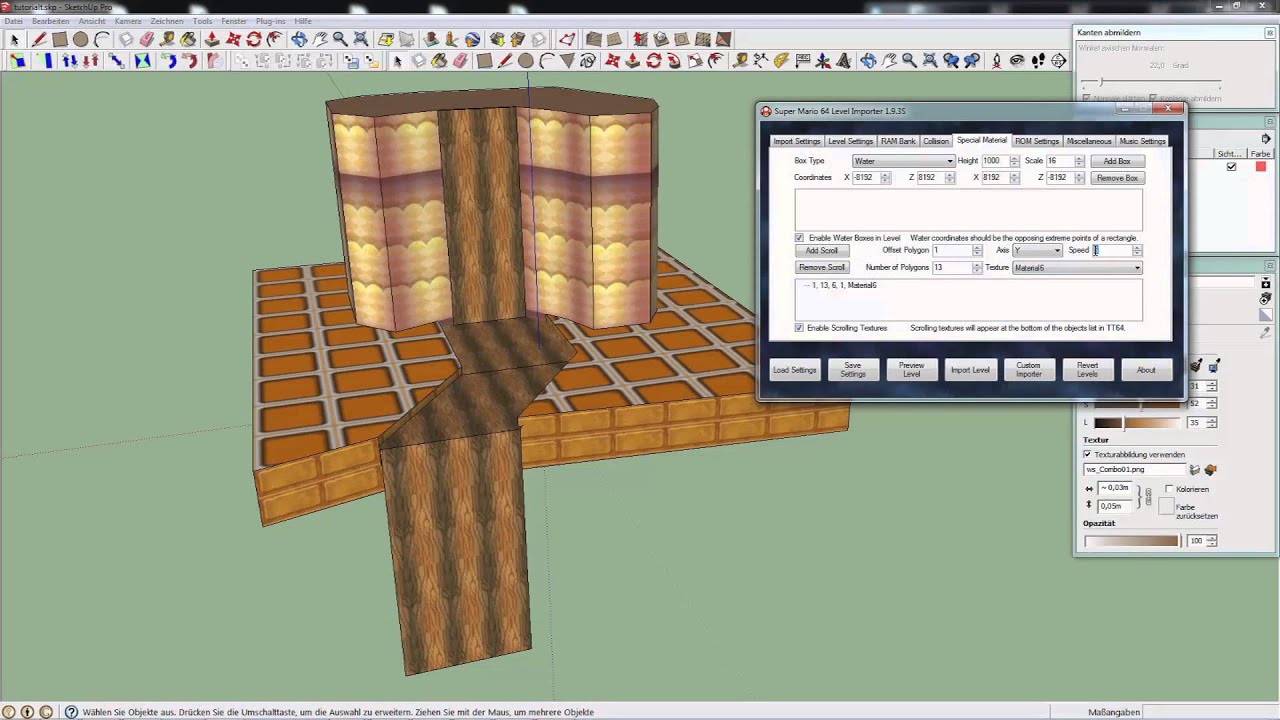1280x720 pixels.
Task: Adjust the Height stepper arrows
Action: tap(1014, 161)
